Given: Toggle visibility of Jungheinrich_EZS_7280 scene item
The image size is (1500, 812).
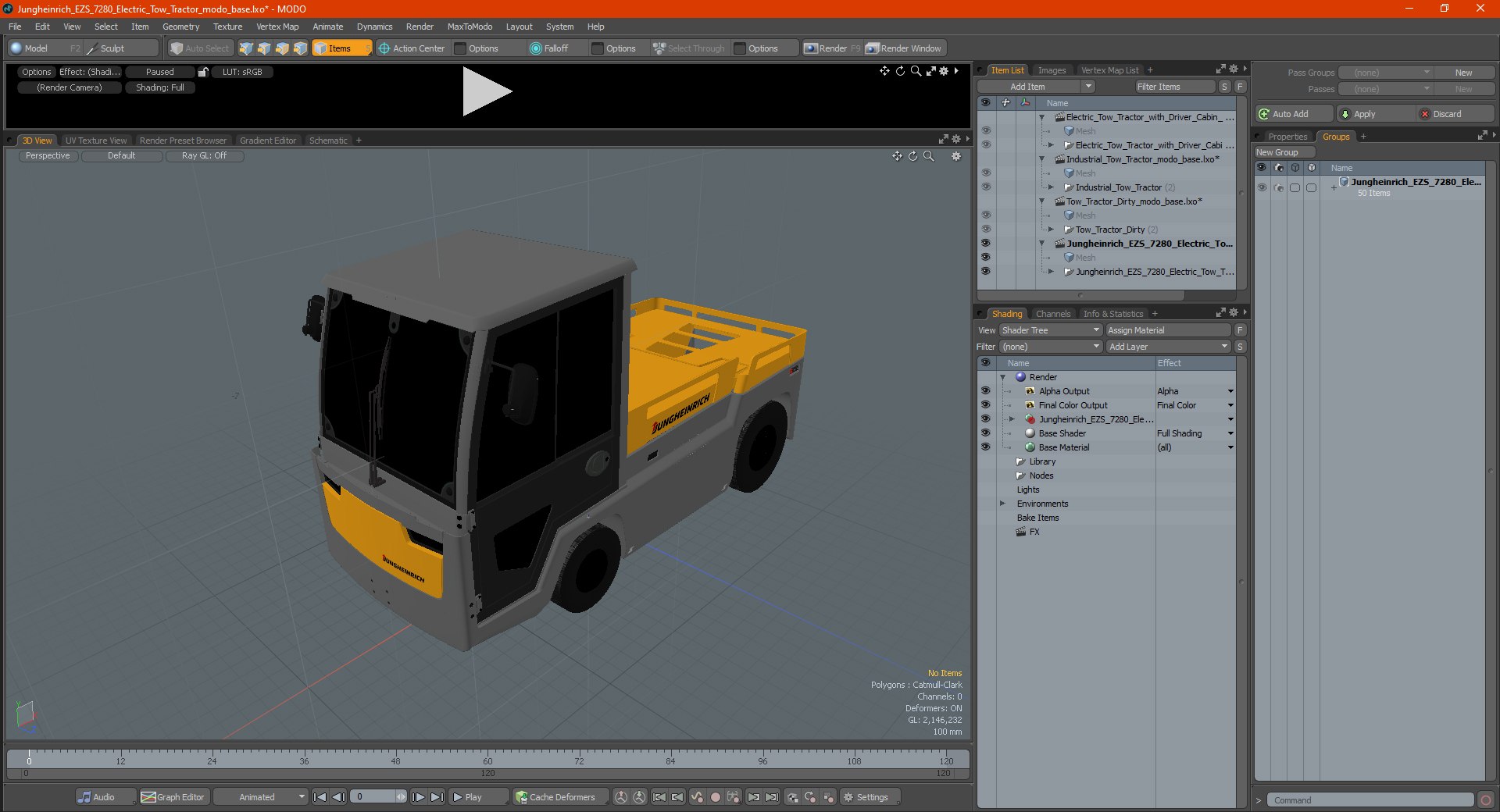Looking at the screenshot, I should (x=985, y=244).
